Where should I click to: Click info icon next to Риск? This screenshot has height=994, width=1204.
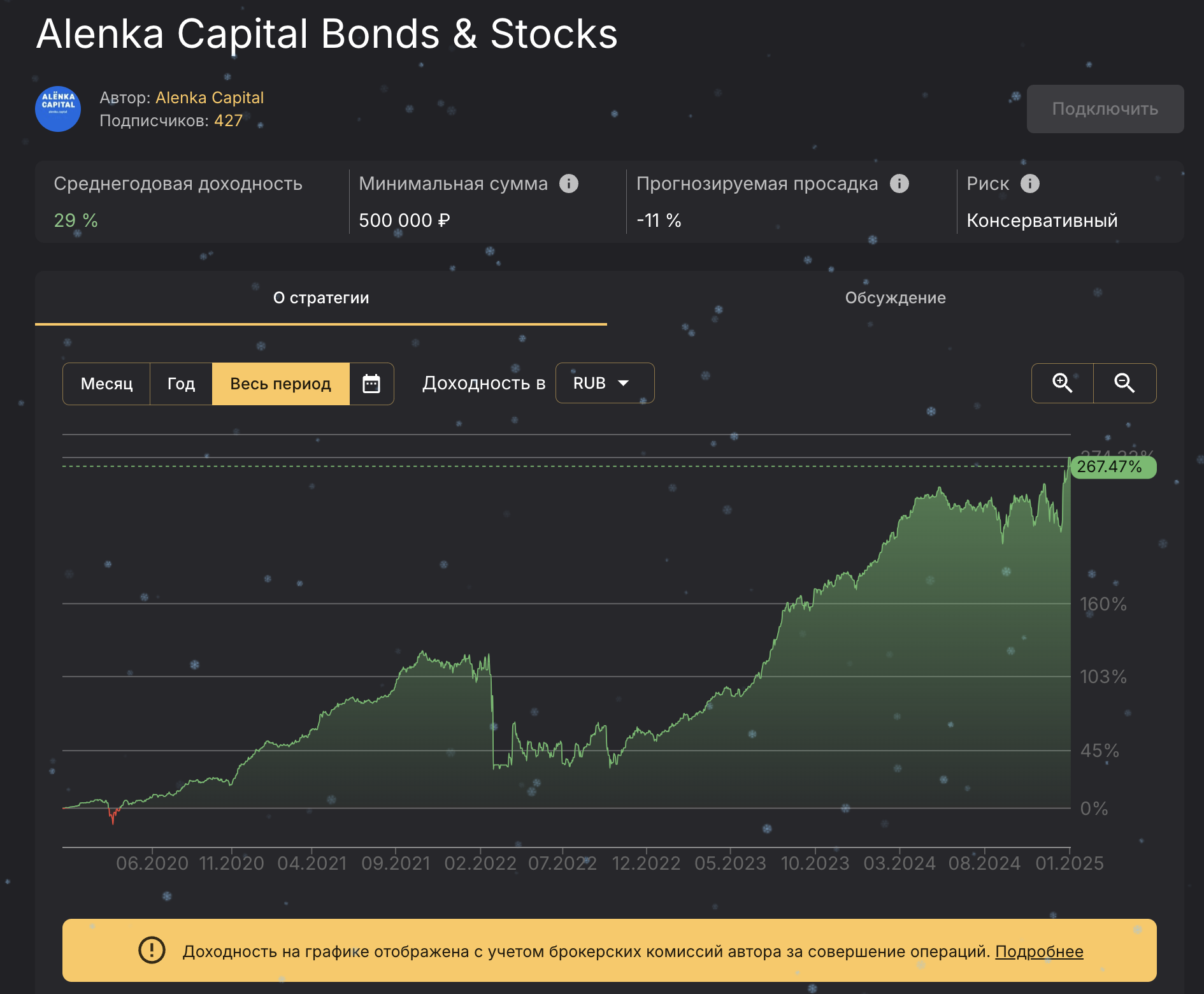pyautogui.click(x=1030, y=184)
